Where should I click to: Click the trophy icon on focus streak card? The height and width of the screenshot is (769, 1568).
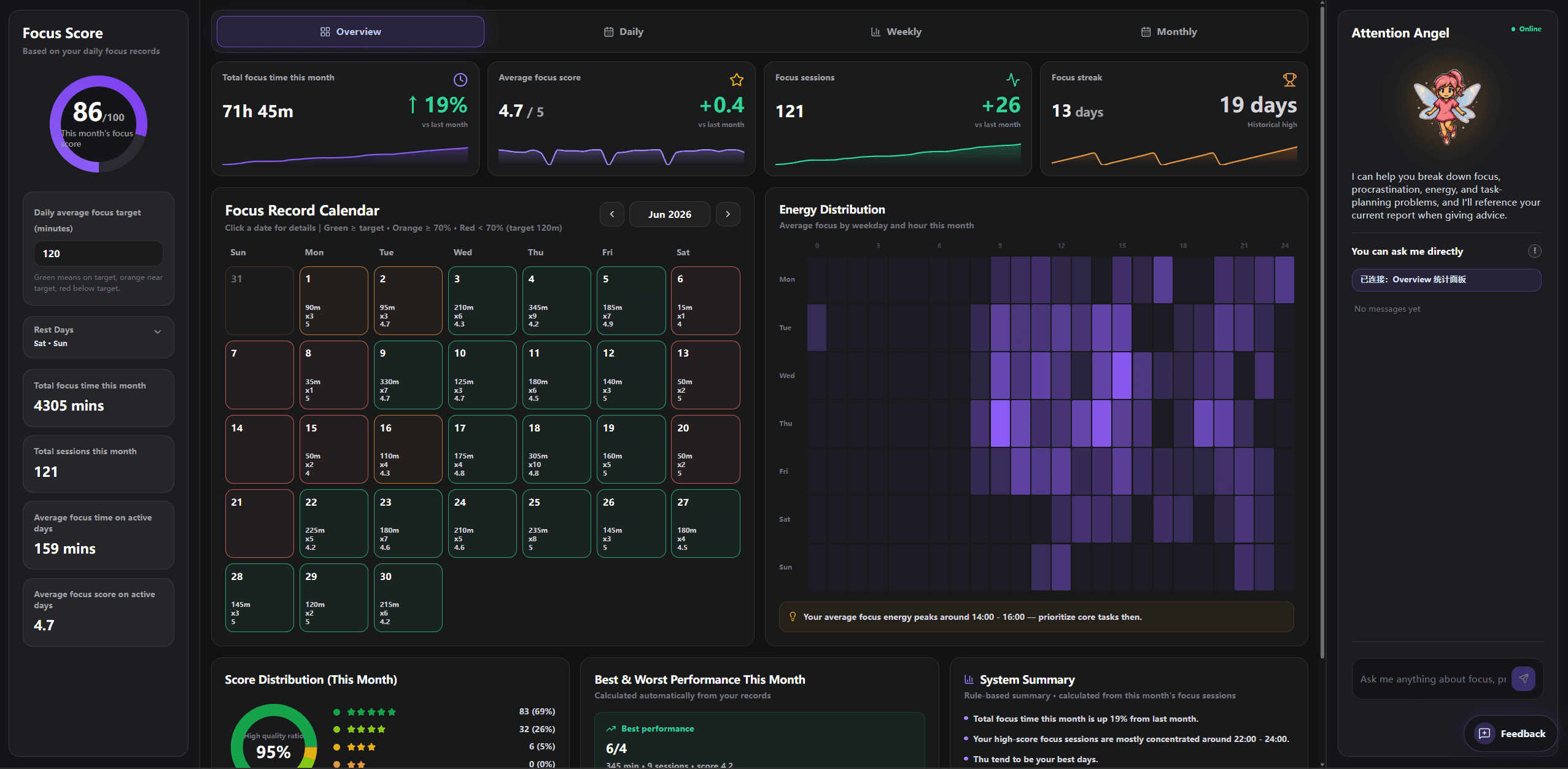pyautogui.click(x=1290, y=80)
